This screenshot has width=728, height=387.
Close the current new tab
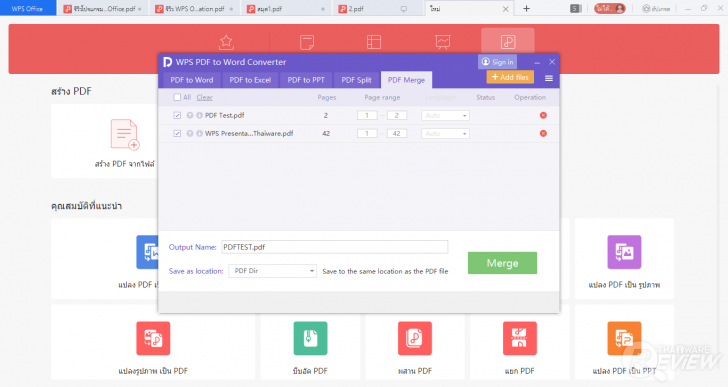click(x=506, y=9)
